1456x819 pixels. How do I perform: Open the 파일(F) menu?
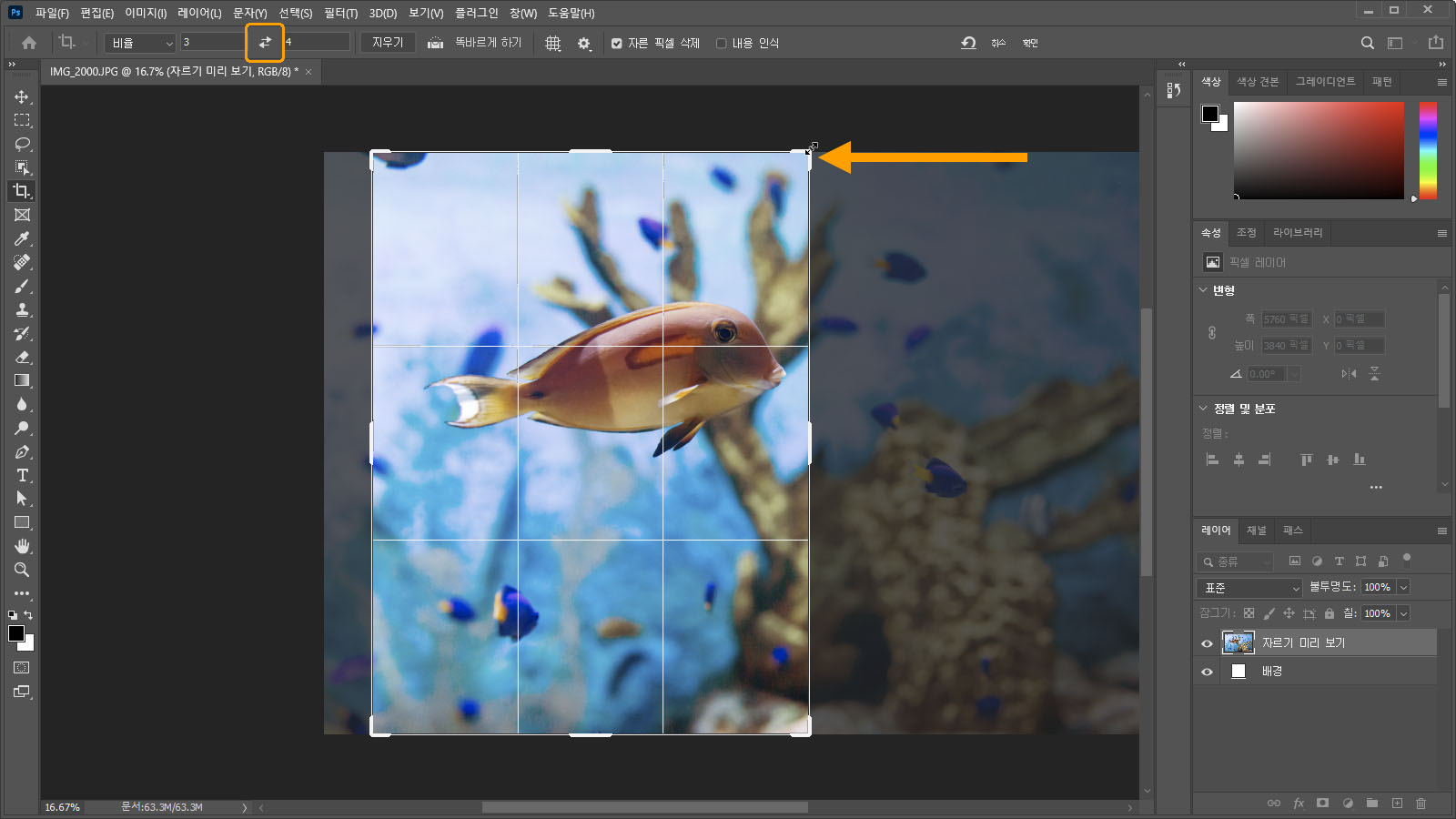coord(52,13)
